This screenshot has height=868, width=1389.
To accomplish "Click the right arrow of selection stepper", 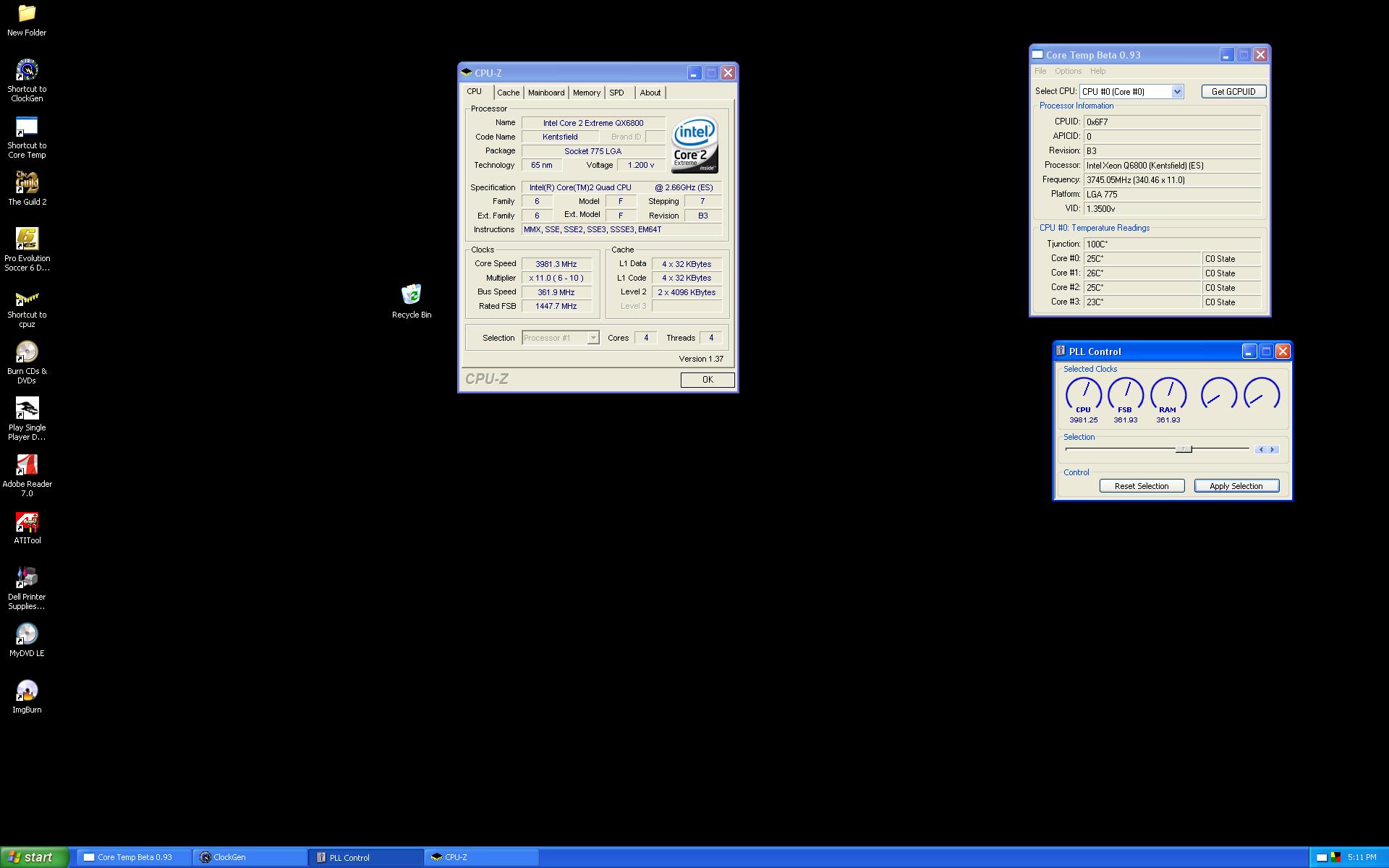I will (1273, 450).
